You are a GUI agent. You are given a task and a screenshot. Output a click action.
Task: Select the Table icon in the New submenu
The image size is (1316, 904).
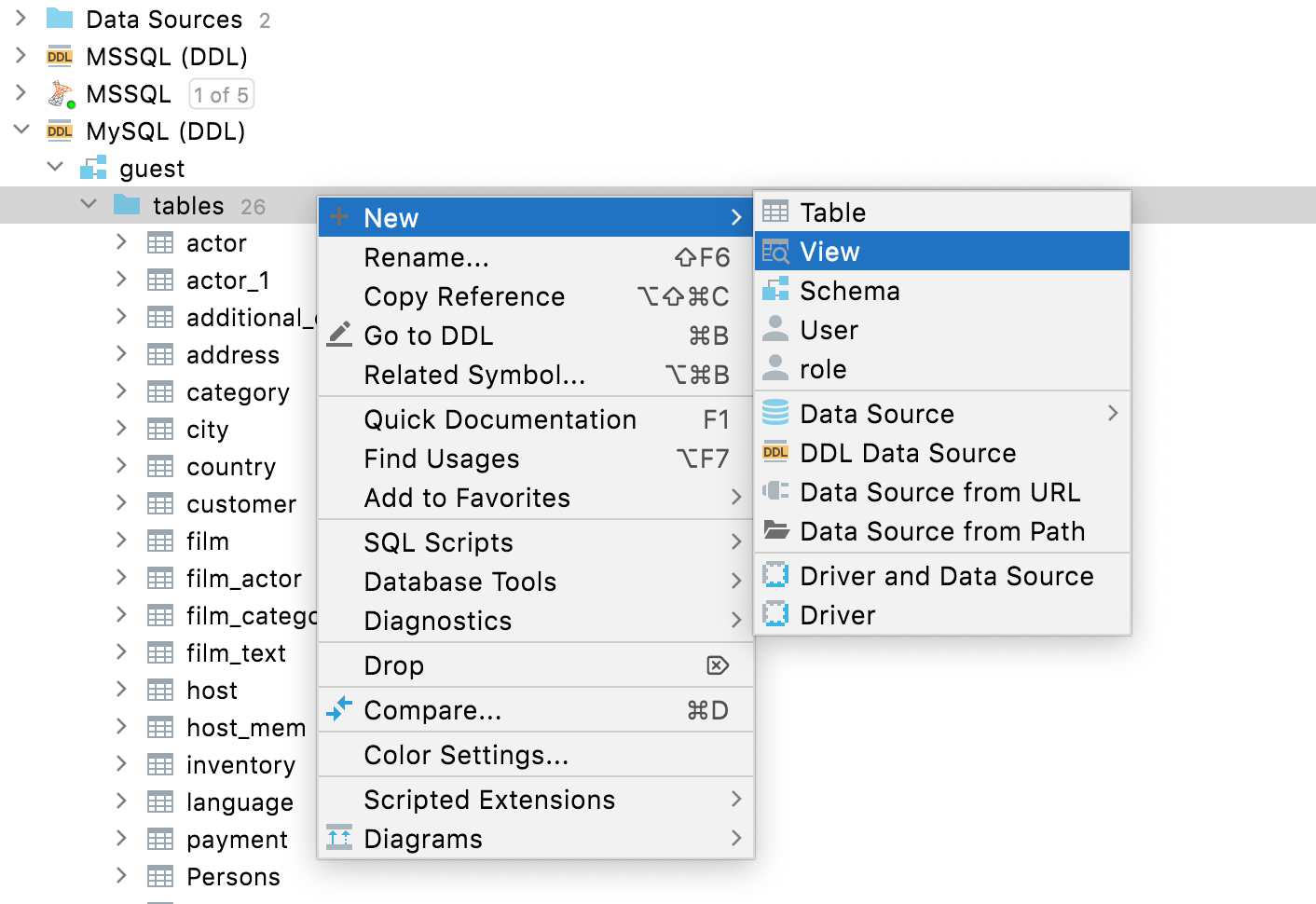click(x=775, y=212)
